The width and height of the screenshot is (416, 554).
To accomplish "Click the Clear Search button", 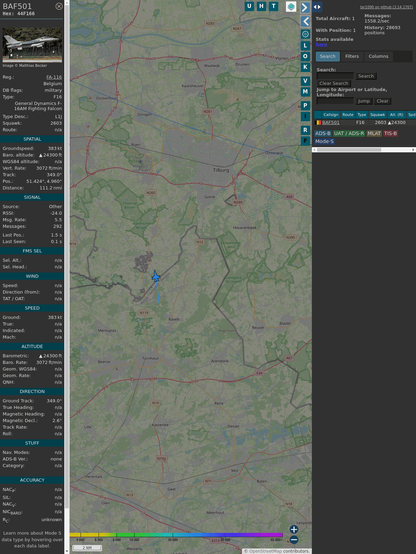I will coord(334,83).
